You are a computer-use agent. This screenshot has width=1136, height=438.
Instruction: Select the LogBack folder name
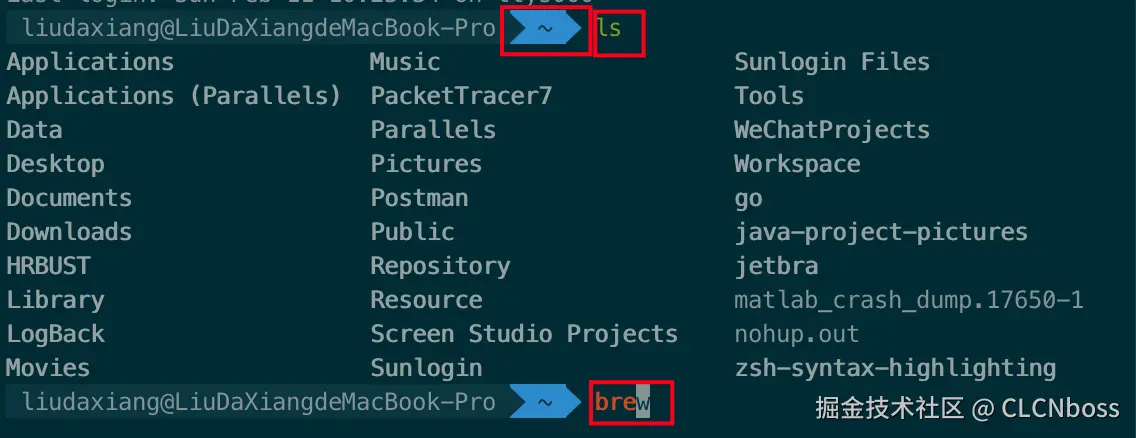click(x=55, y=334)
